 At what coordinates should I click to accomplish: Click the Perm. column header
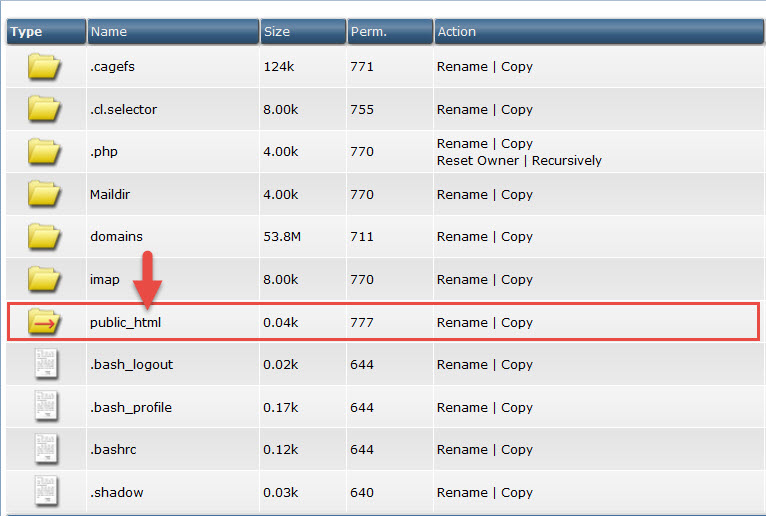click(368, 32)
